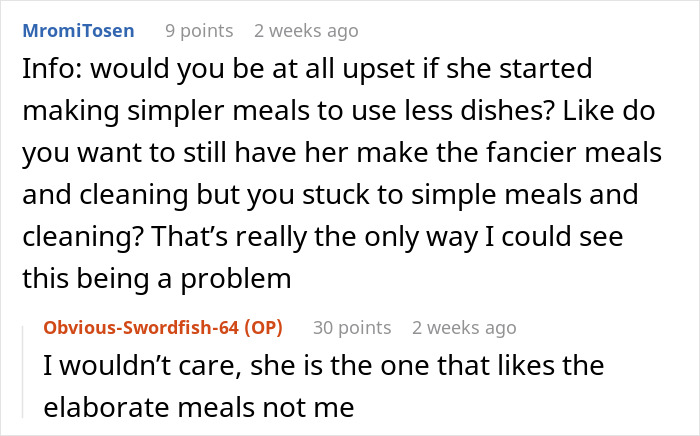Click the line starting "making simpler meals"
Screen dimensions: 700x436
point(300,112)
